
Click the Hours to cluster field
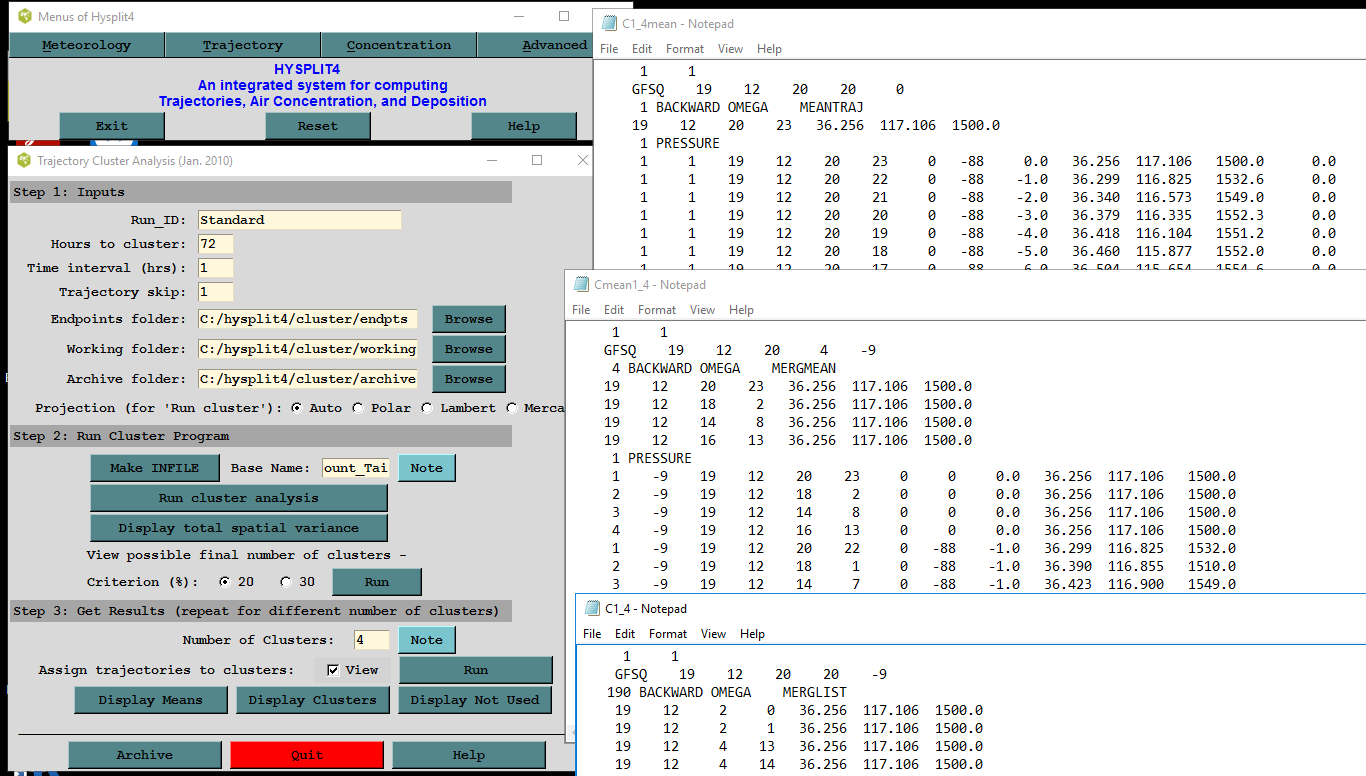click(215, 244)
